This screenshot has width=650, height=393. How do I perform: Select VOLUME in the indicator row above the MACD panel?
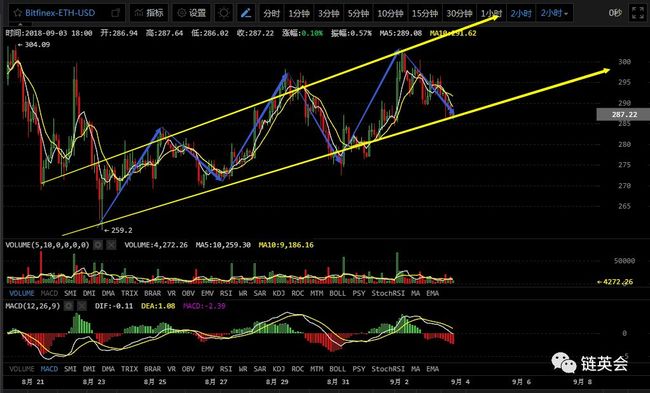[22, 293]
